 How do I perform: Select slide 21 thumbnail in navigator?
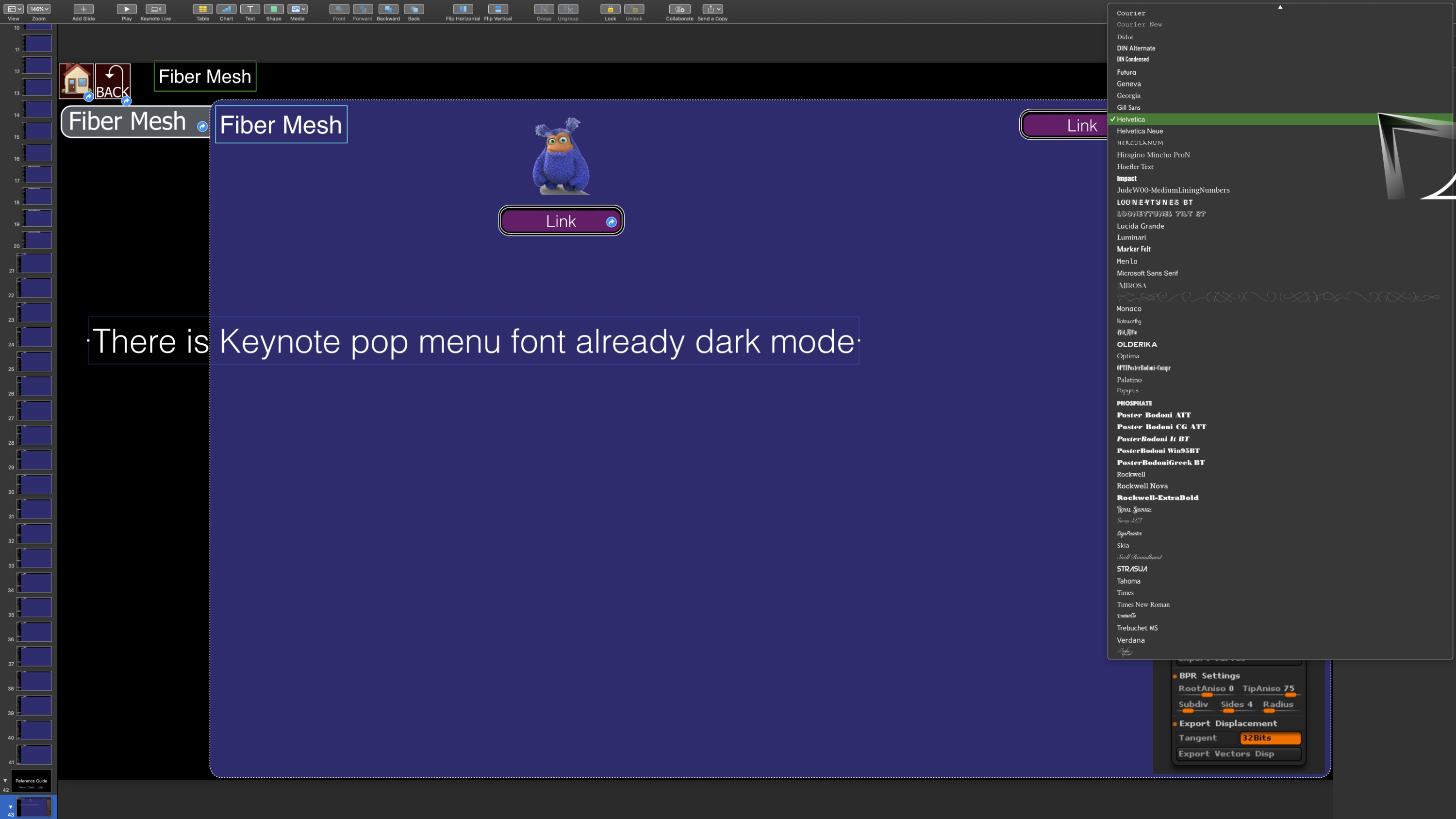[x=34, y=264]
